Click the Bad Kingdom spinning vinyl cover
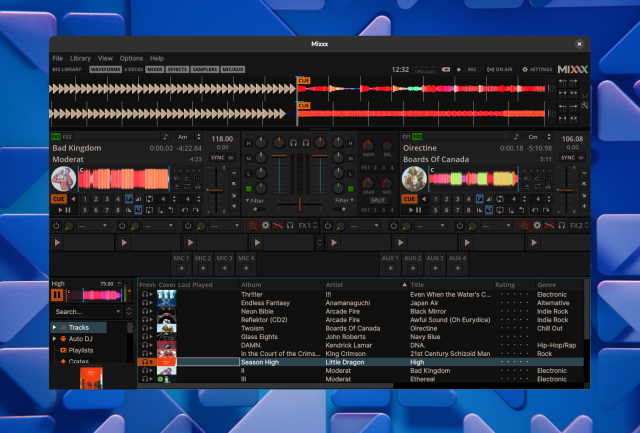 [63, 179]
